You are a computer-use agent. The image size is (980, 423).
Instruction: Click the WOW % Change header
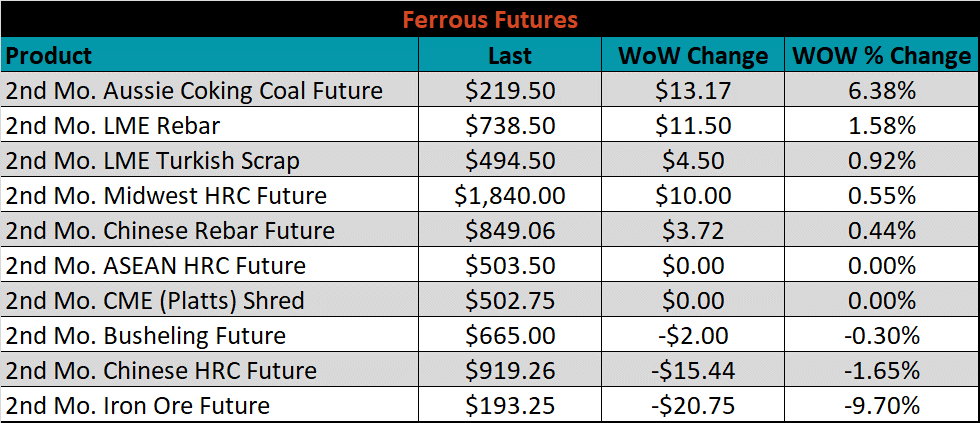[882, 55]
